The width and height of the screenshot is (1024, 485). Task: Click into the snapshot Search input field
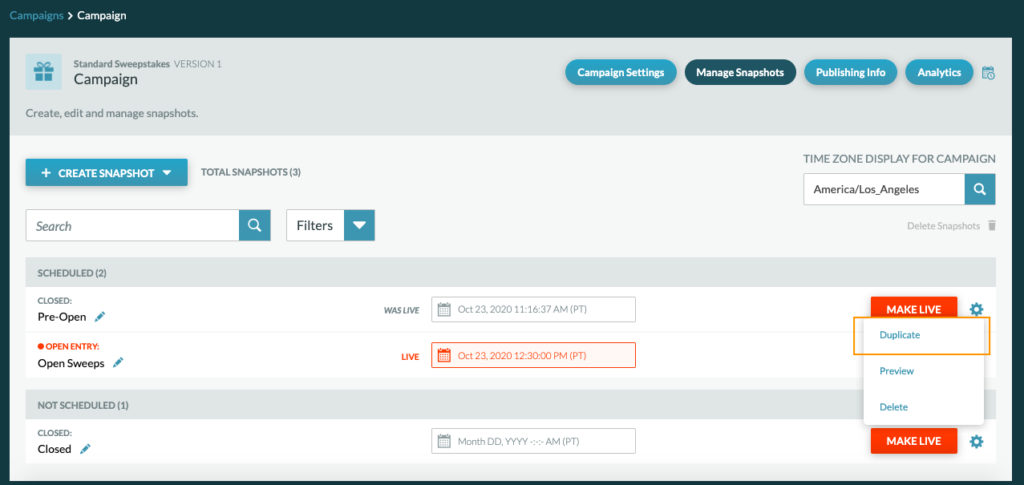[x=132, y=226]
